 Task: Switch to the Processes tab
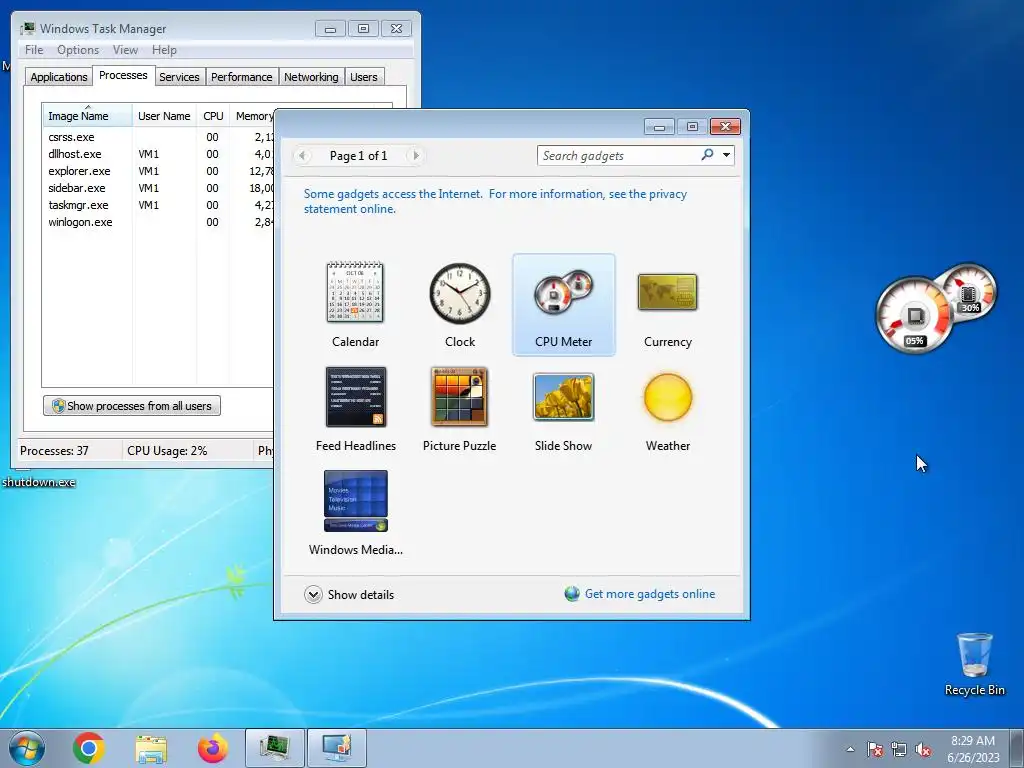[x=123, y=75]
